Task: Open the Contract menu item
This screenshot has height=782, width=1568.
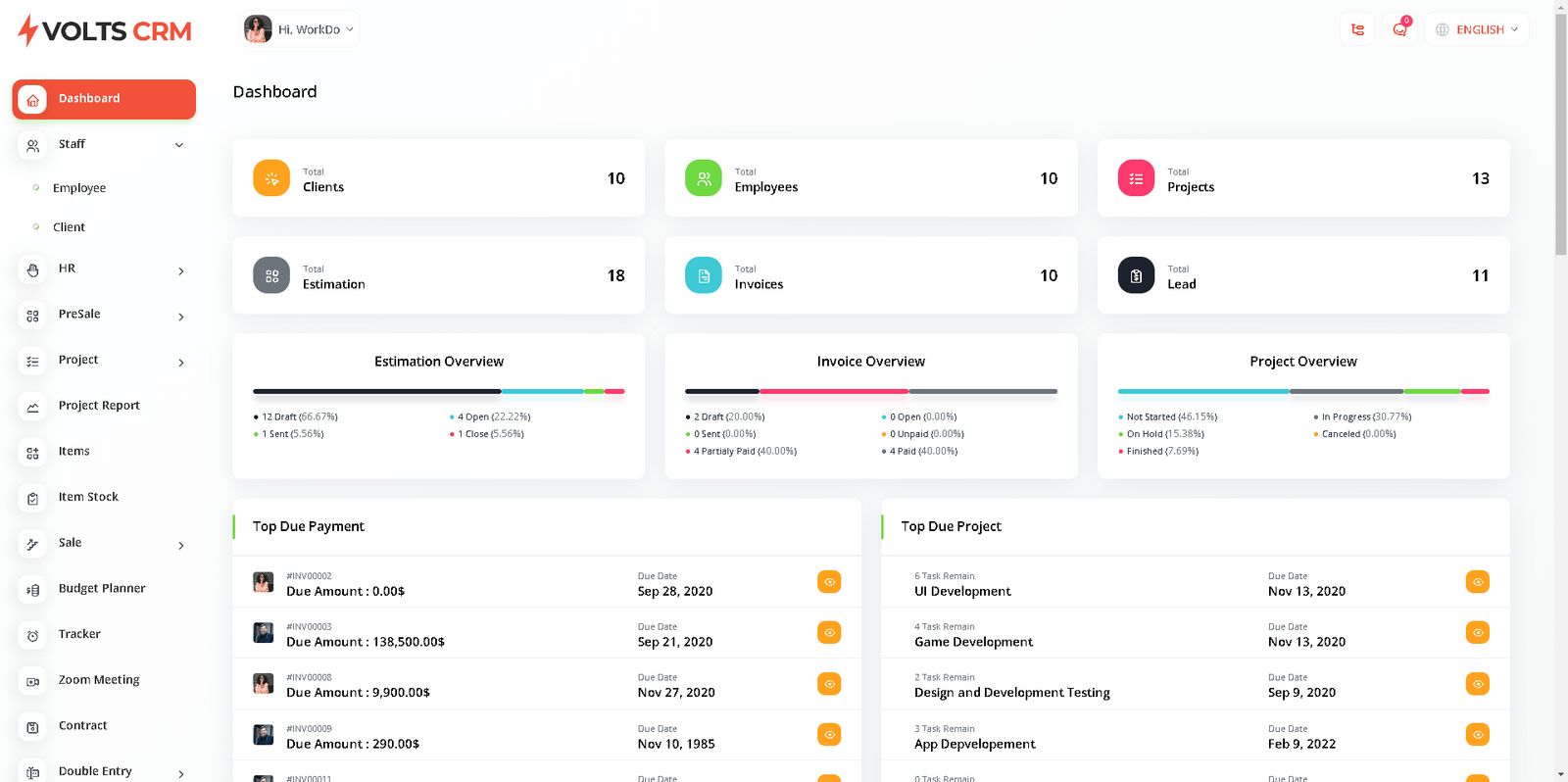Action: 82,725
